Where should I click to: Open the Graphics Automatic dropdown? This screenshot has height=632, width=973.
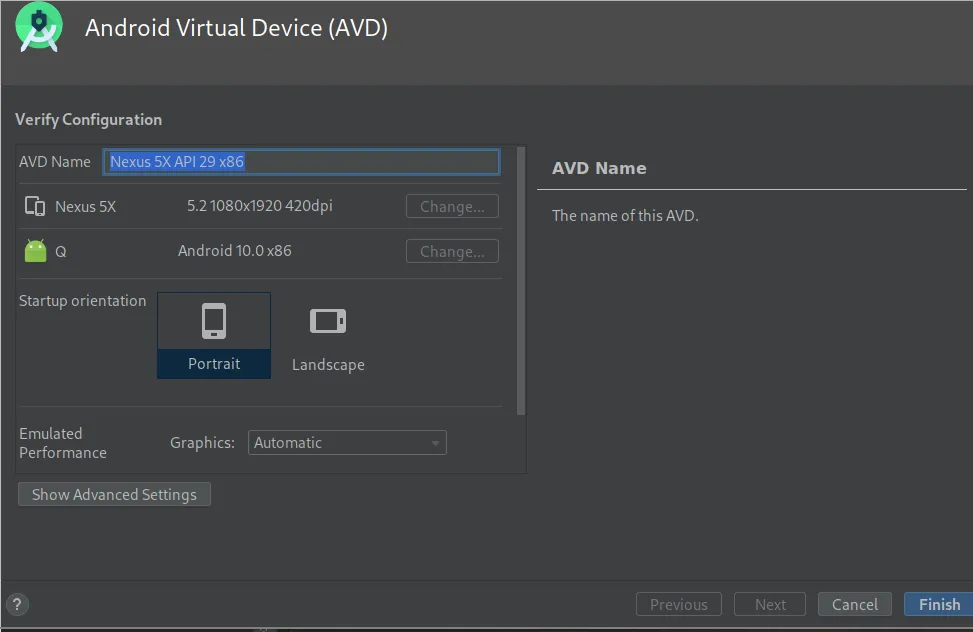pos(347,443)
